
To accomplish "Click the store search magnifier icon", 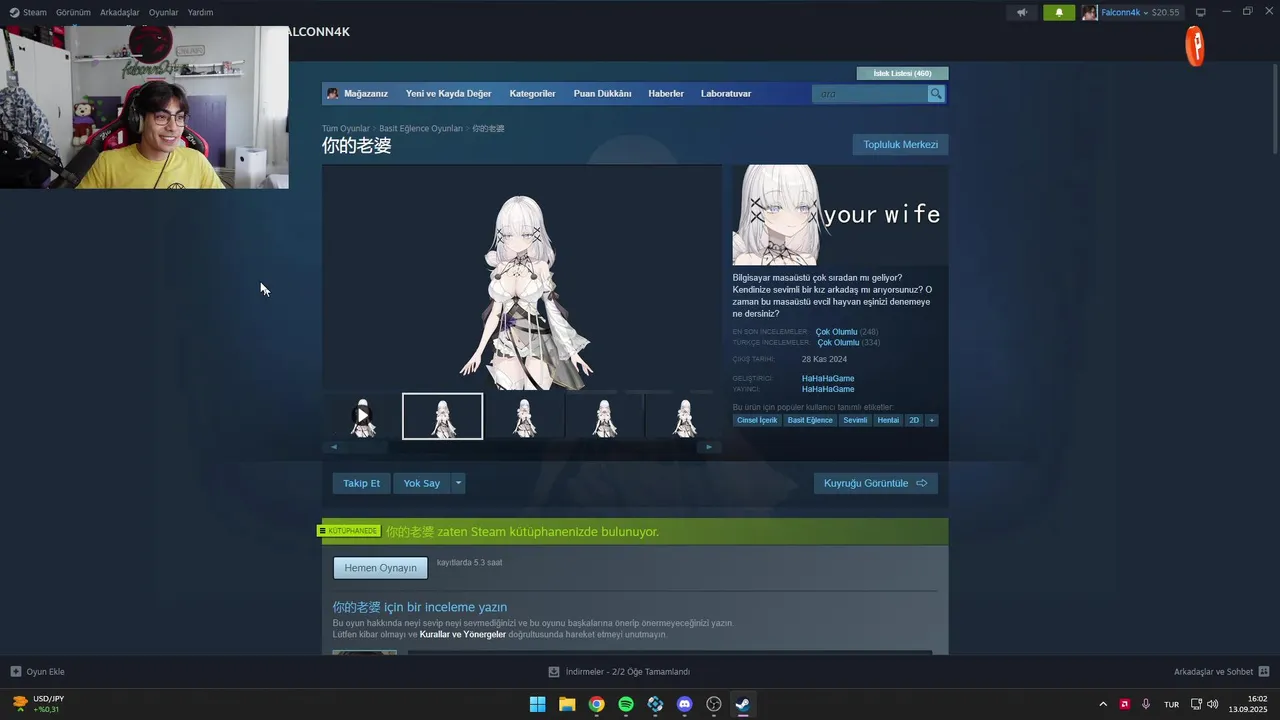I will 936,94.
